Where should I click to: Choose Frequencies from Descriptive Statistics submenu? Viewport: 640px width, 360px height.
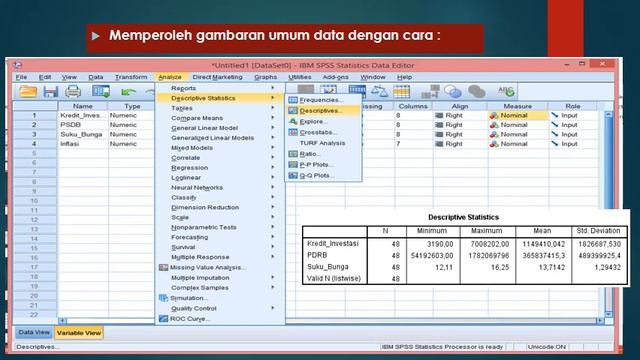(x=323, y=100)
